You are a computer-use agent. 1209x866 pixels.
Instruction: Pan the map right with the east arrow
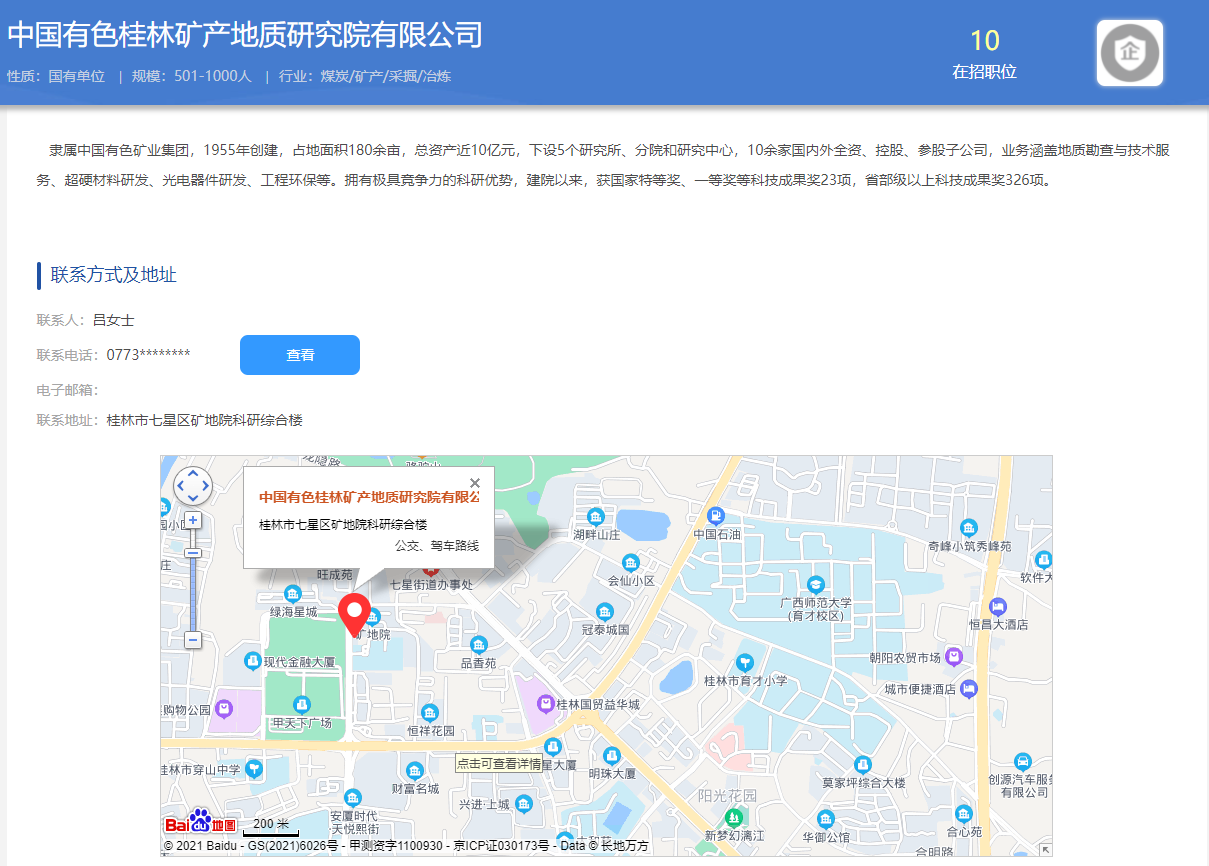point(205,486)
